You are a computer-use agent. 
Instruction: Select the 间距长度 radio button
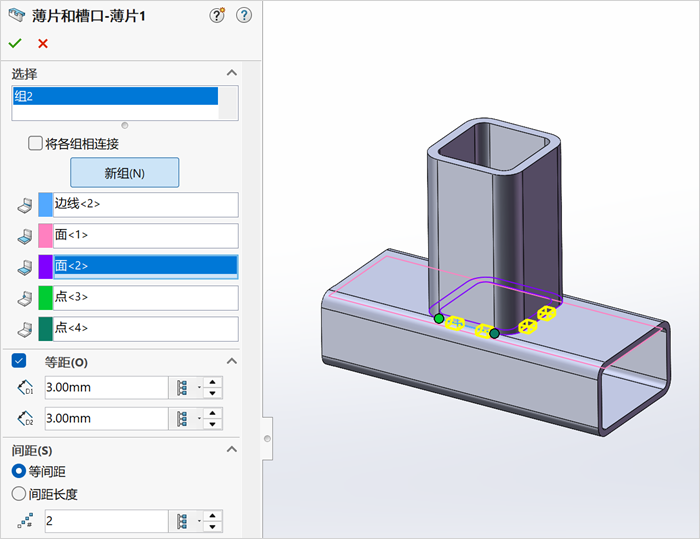[x=19, y=493]
